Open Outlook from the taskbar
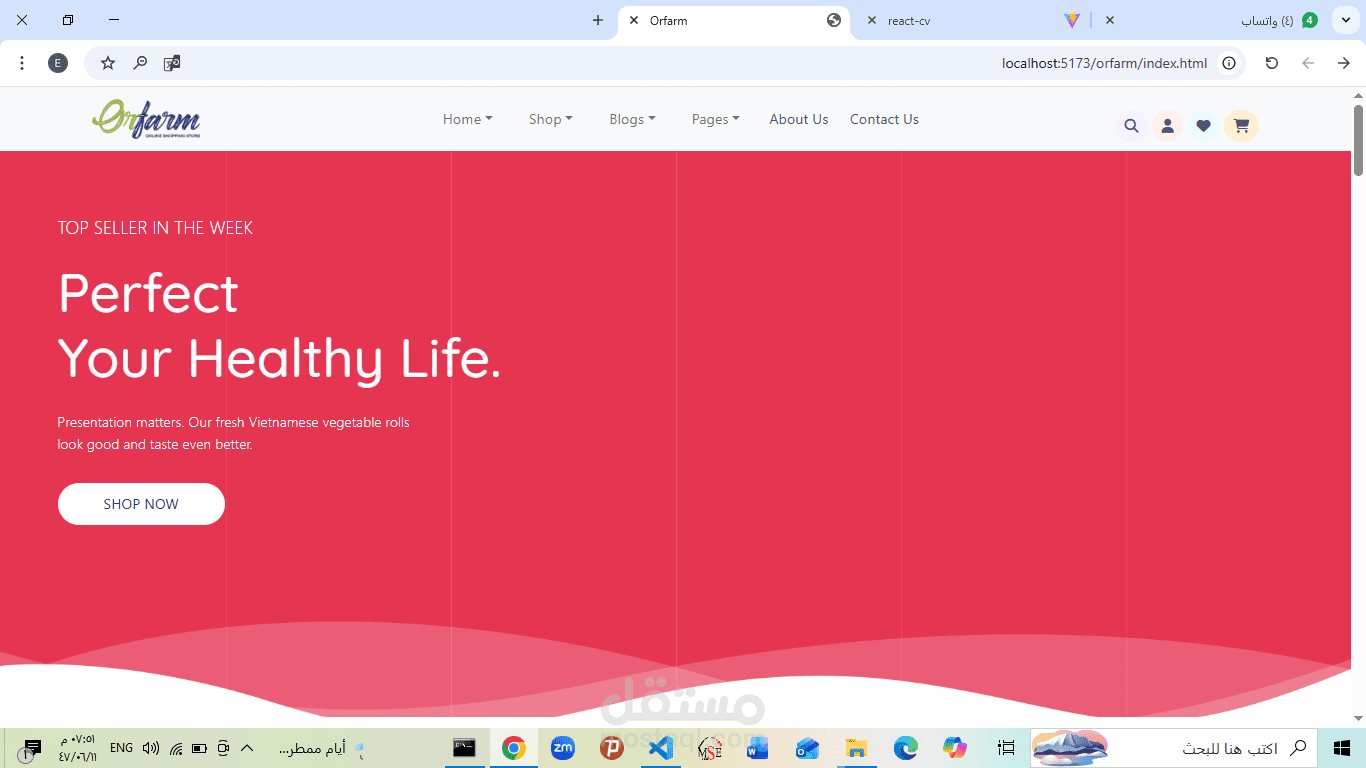 (807, 748)
